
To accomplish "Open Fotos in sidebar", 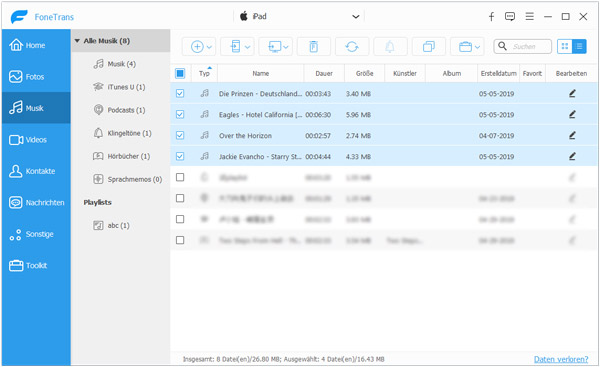I will click(36, 77).
